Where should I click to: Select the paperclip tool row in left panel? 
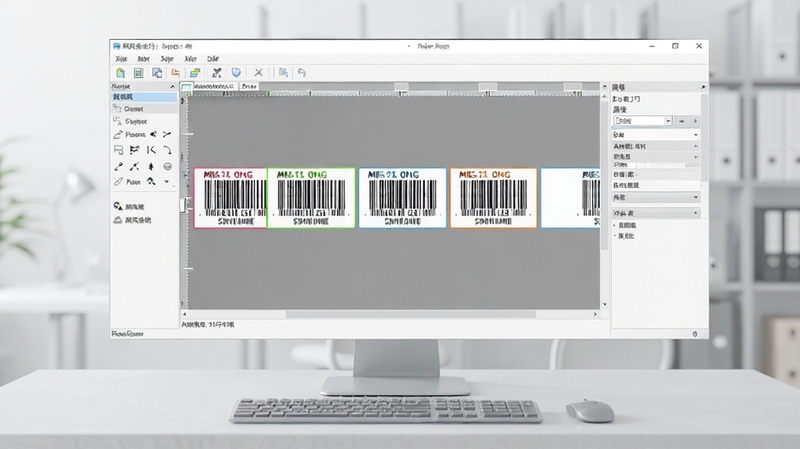(127, 182)
